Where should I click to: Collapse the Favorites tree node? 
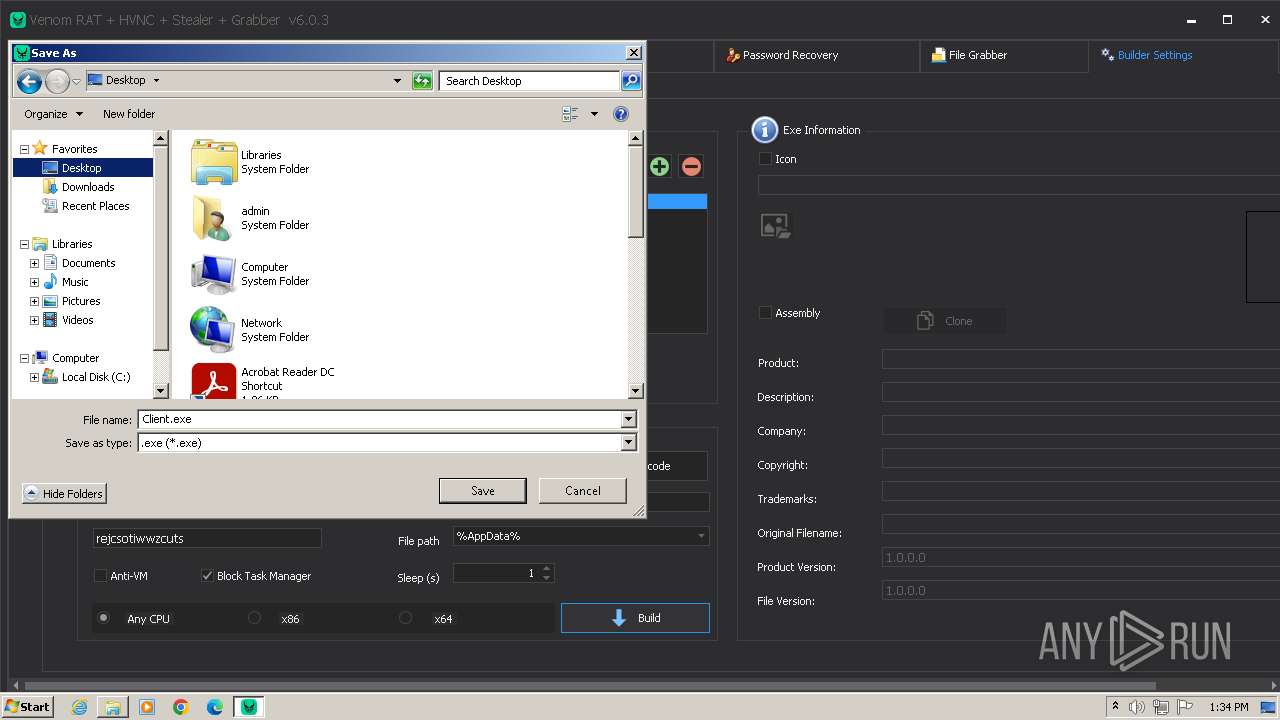pos(24,149)
